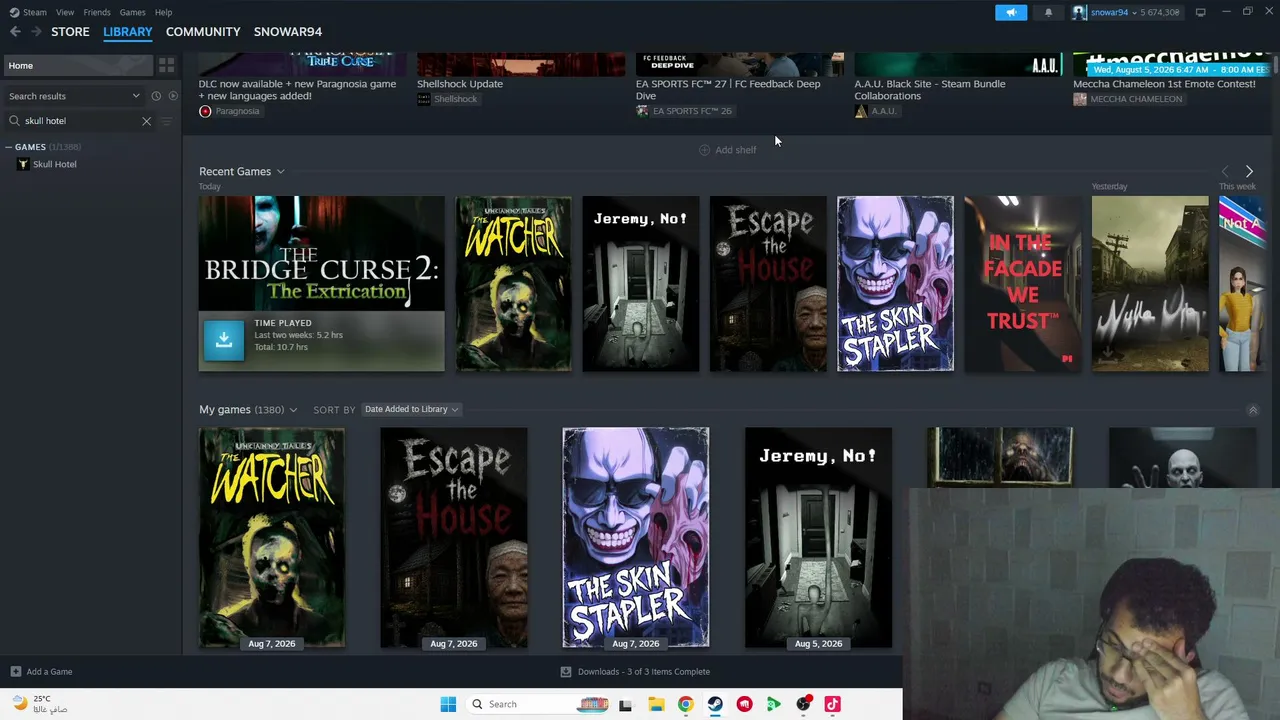Collapse the My games shelf arrows icon

point(1252,410)
